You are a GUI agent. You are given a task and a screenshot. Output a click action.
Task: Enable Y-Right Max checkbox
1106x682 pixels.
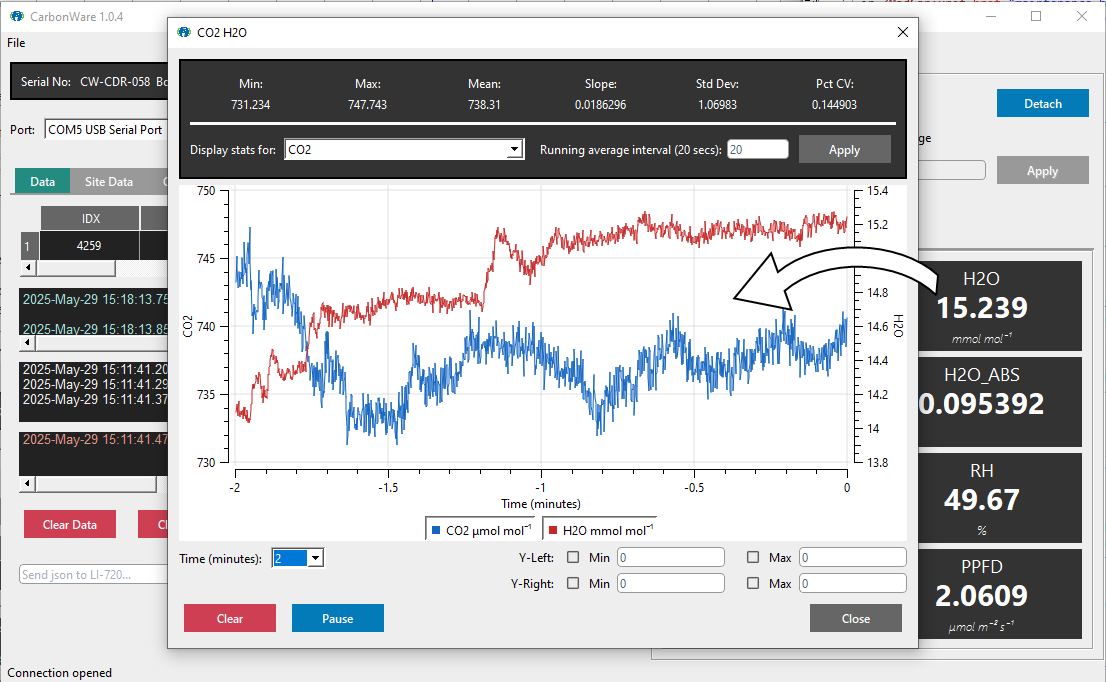pos(753,583)
